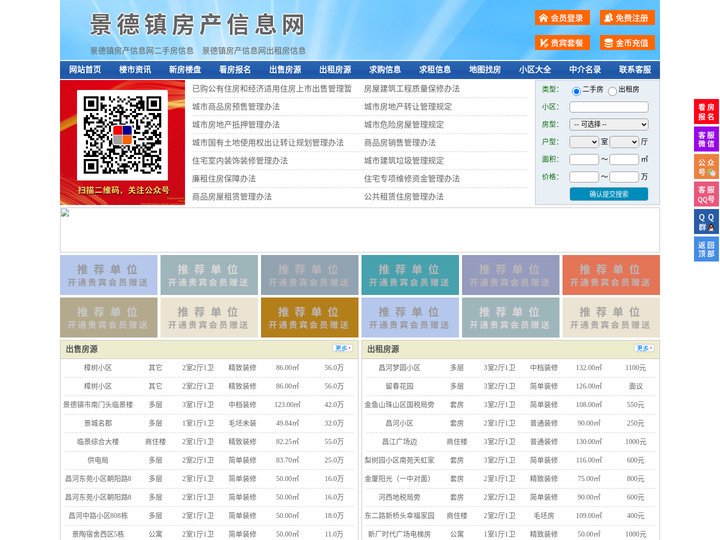This screenshot has width=720, height=540.
Task: Click the orange-red 推荐单位 tile
Action: [611, 275]
